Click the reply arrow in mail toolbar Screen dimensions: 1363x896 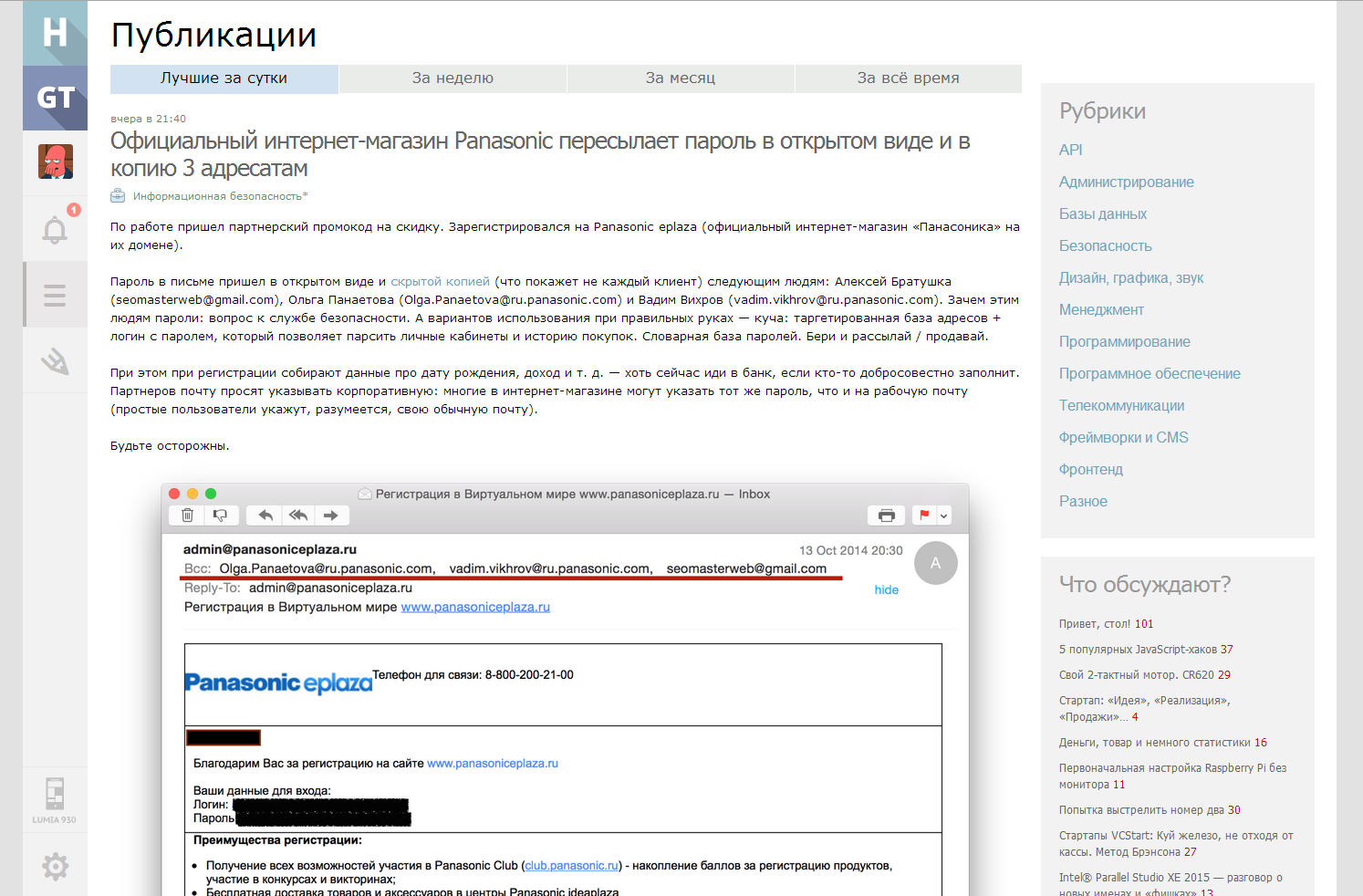pos(265,516)
